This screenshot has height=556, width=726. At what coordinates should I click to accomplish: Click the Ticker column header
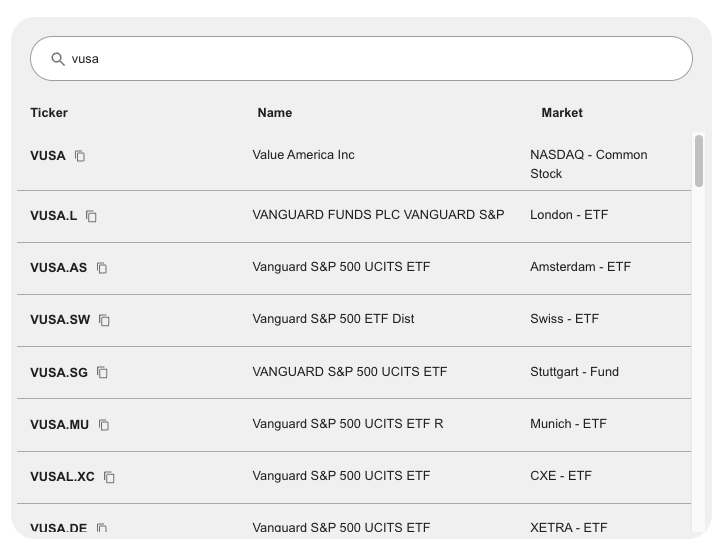click(x=49, y=113)
